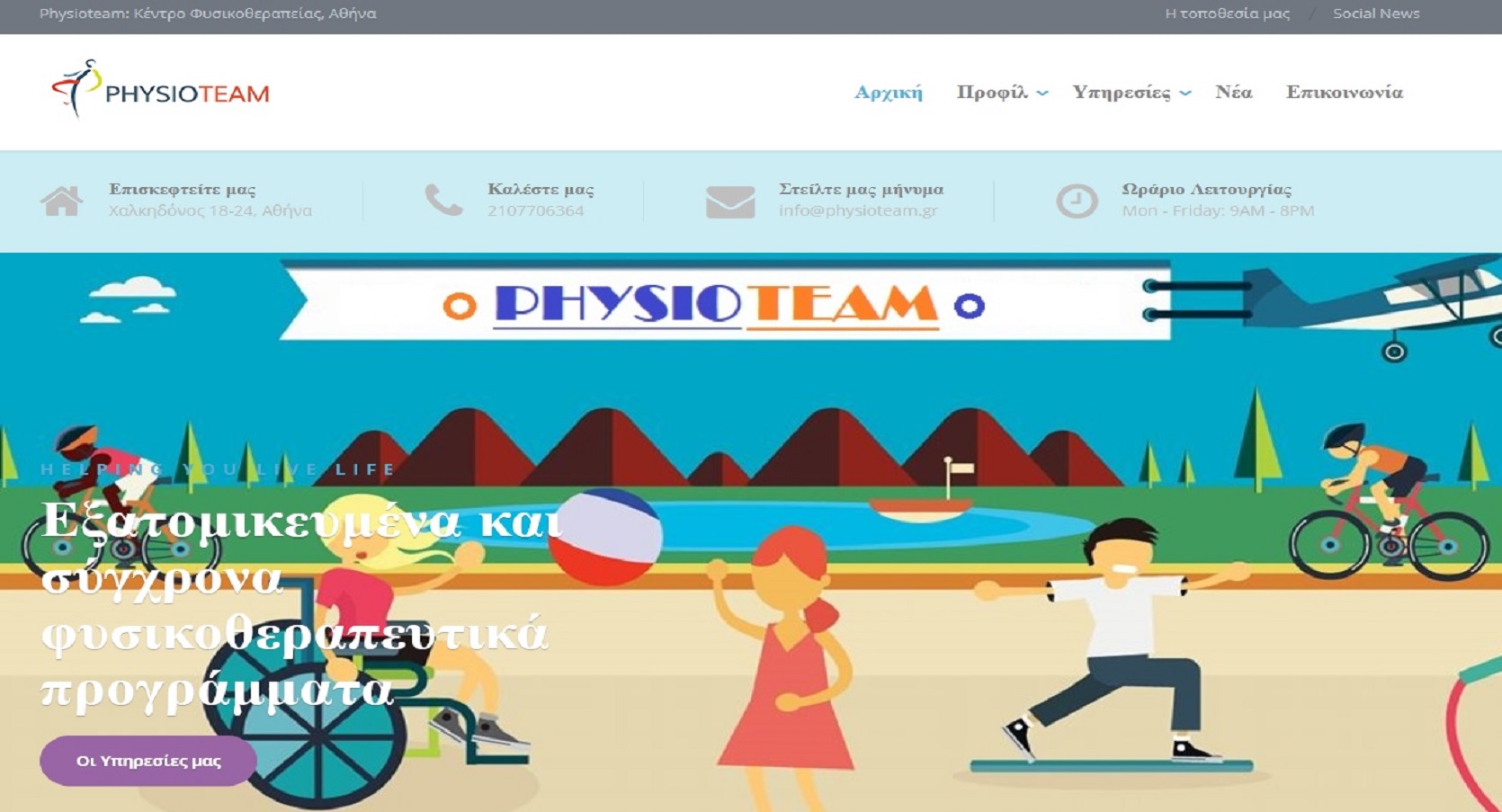This screenshot has width=1502, height=812.
Task: Click the address Χαλκηδόνος 18-24, Αθήνα
Action: (x=210, y=210)
